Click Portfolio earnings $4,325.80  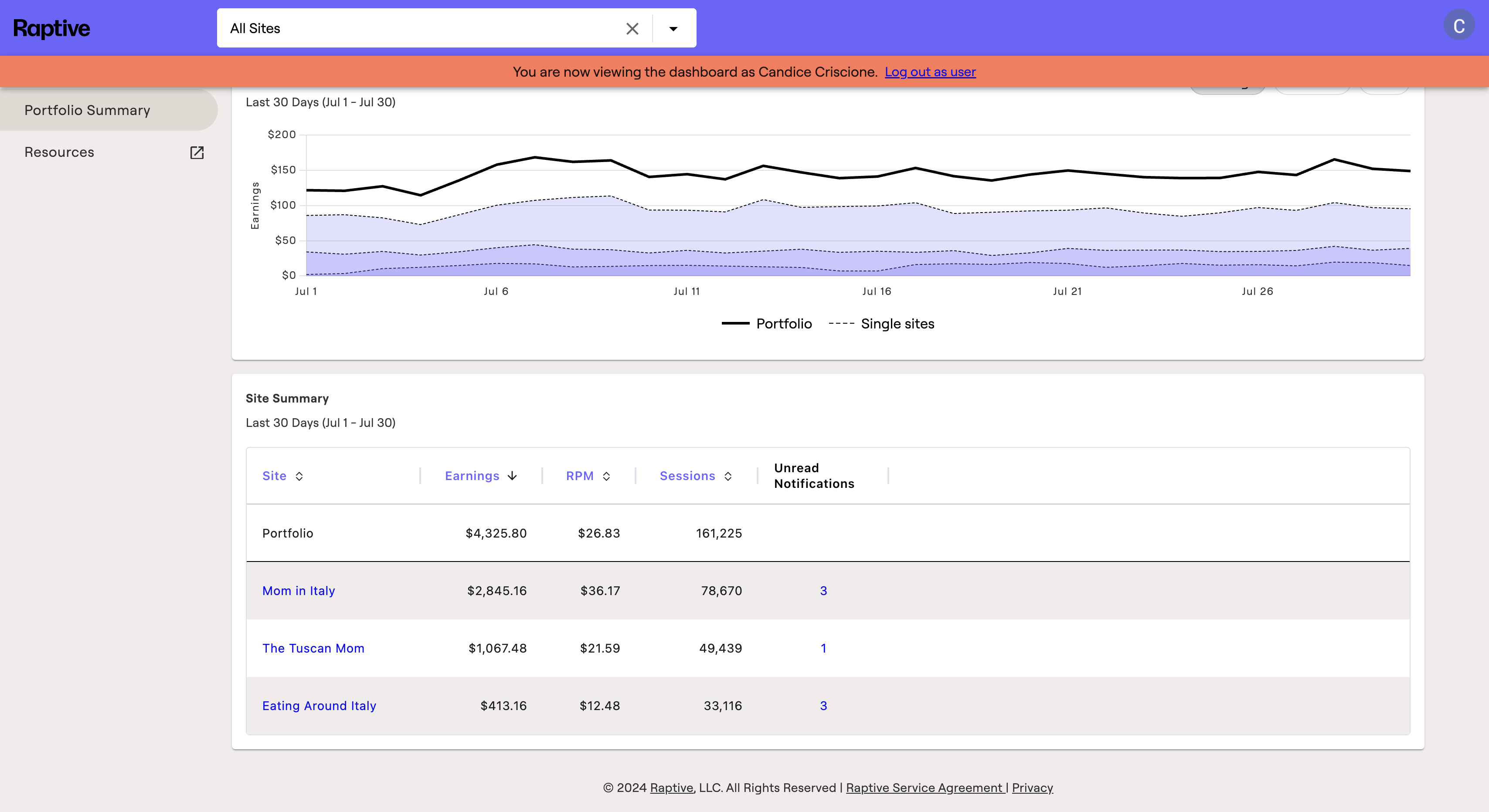tap(496, 533)
